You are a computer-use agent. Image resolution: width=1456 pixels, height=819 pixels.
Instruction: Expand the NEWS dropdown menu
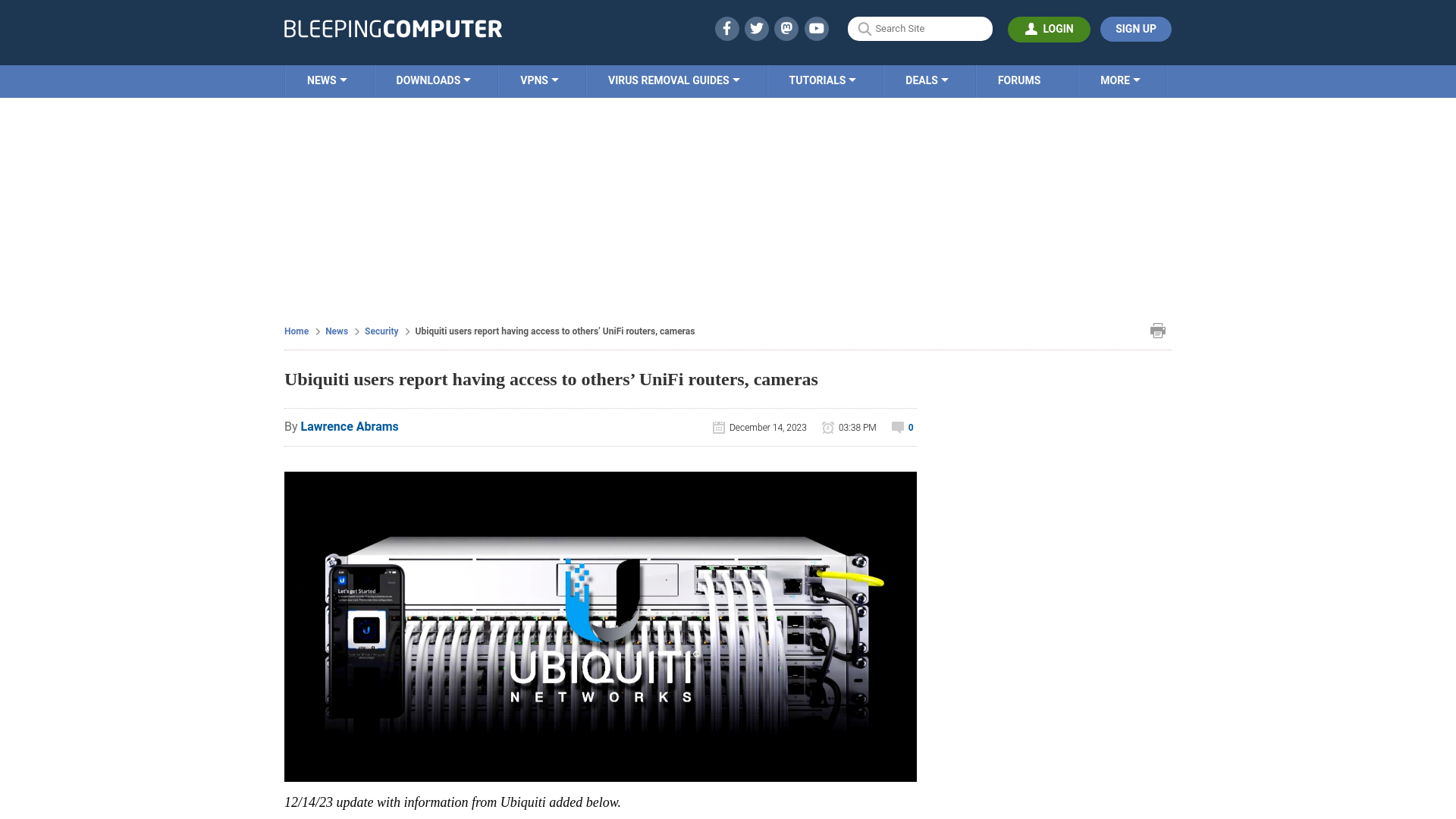point(326,80)
